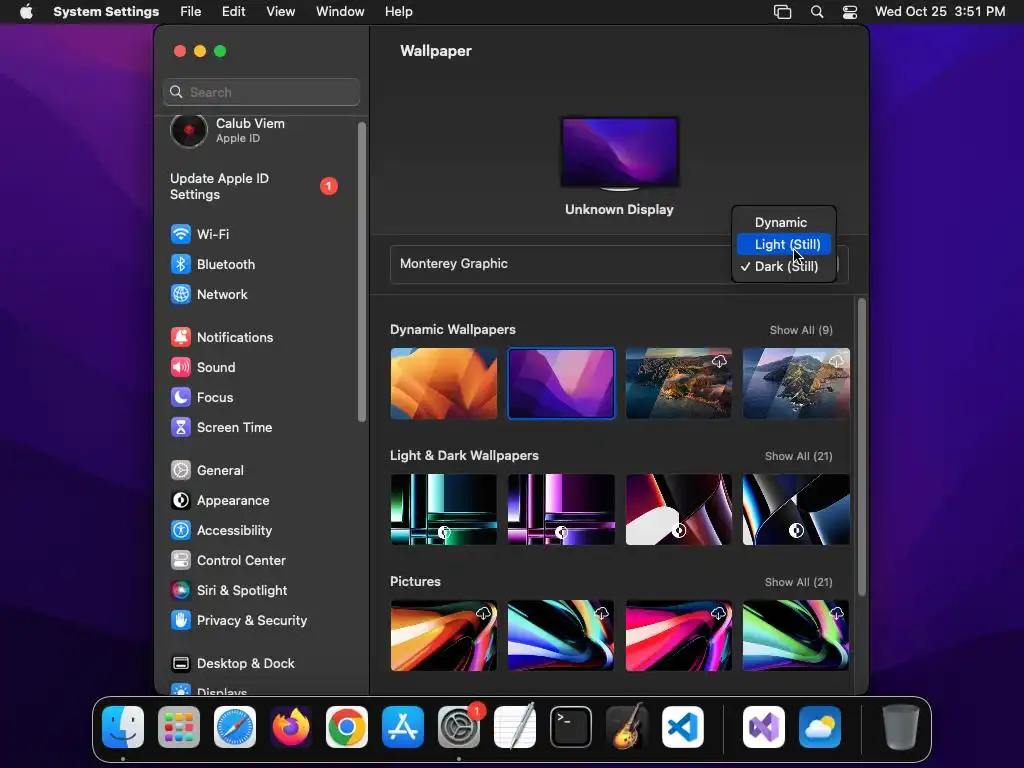The image size is (1024, 768).
Task: Launch Visual Studio Code from Dock
Action: click(683, 727)
